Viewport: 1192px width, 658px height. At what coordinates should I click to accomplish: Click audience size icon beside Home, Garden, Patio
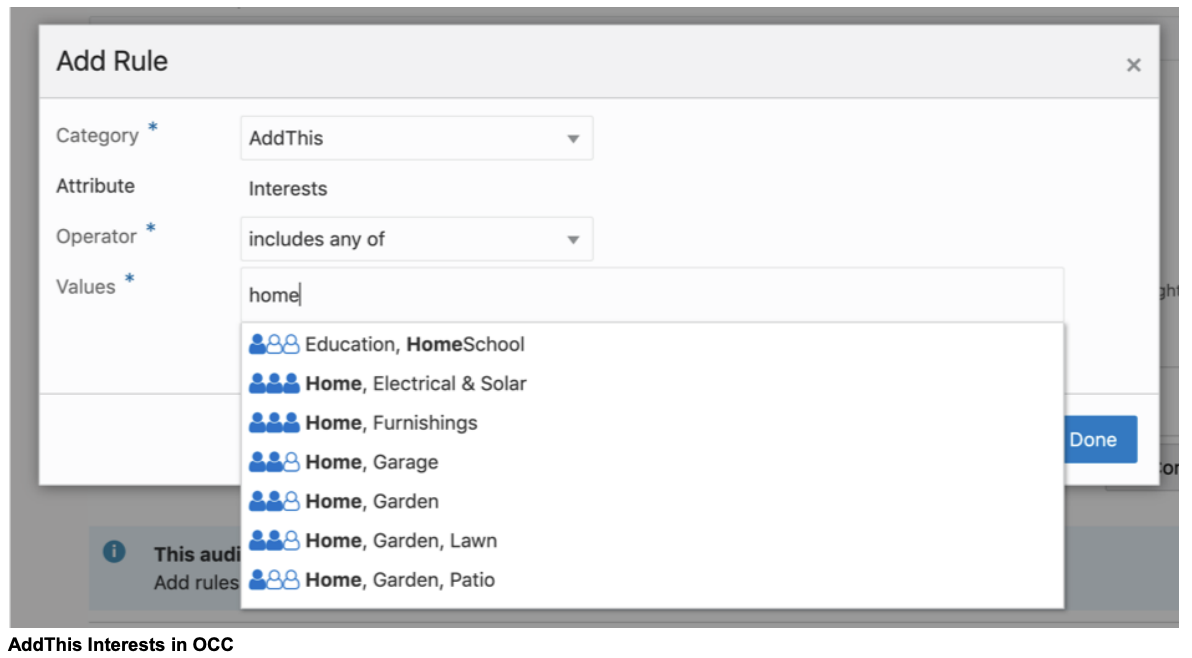274,580
